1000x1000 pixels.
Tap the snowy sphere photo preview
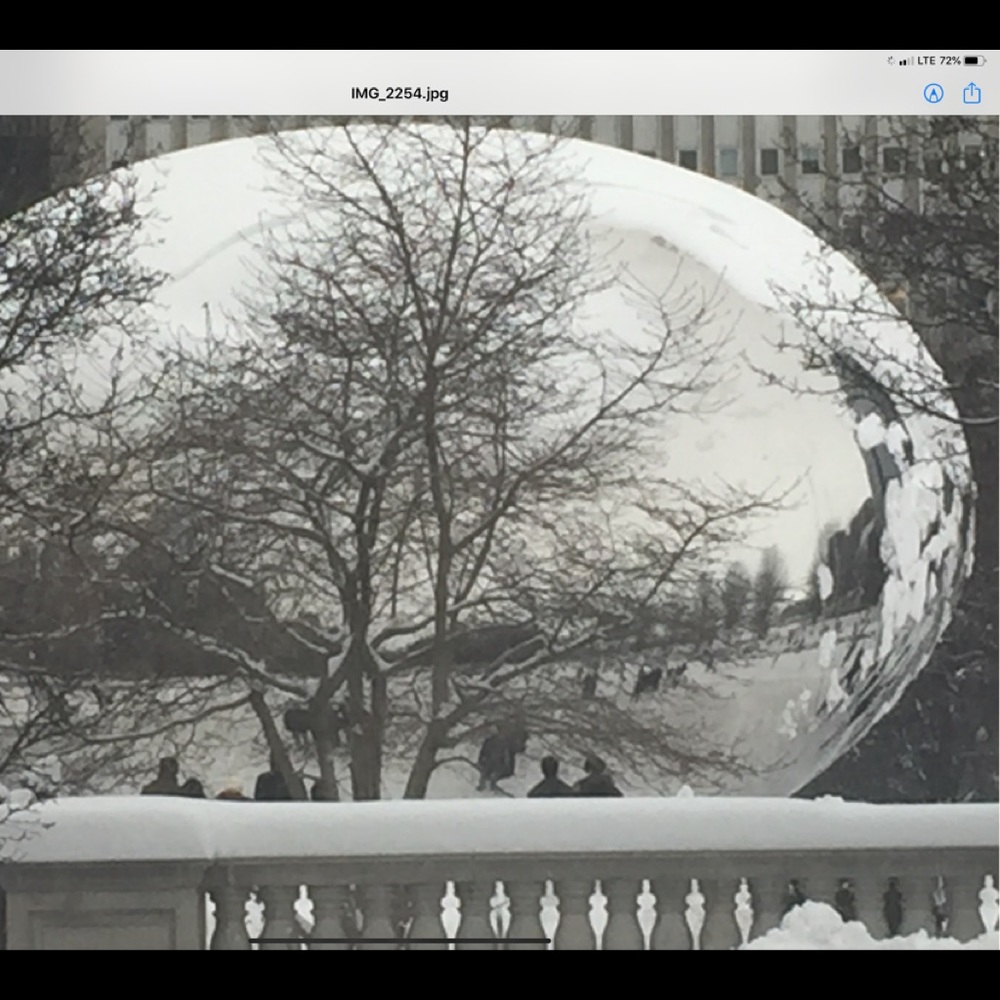[500, 532]
